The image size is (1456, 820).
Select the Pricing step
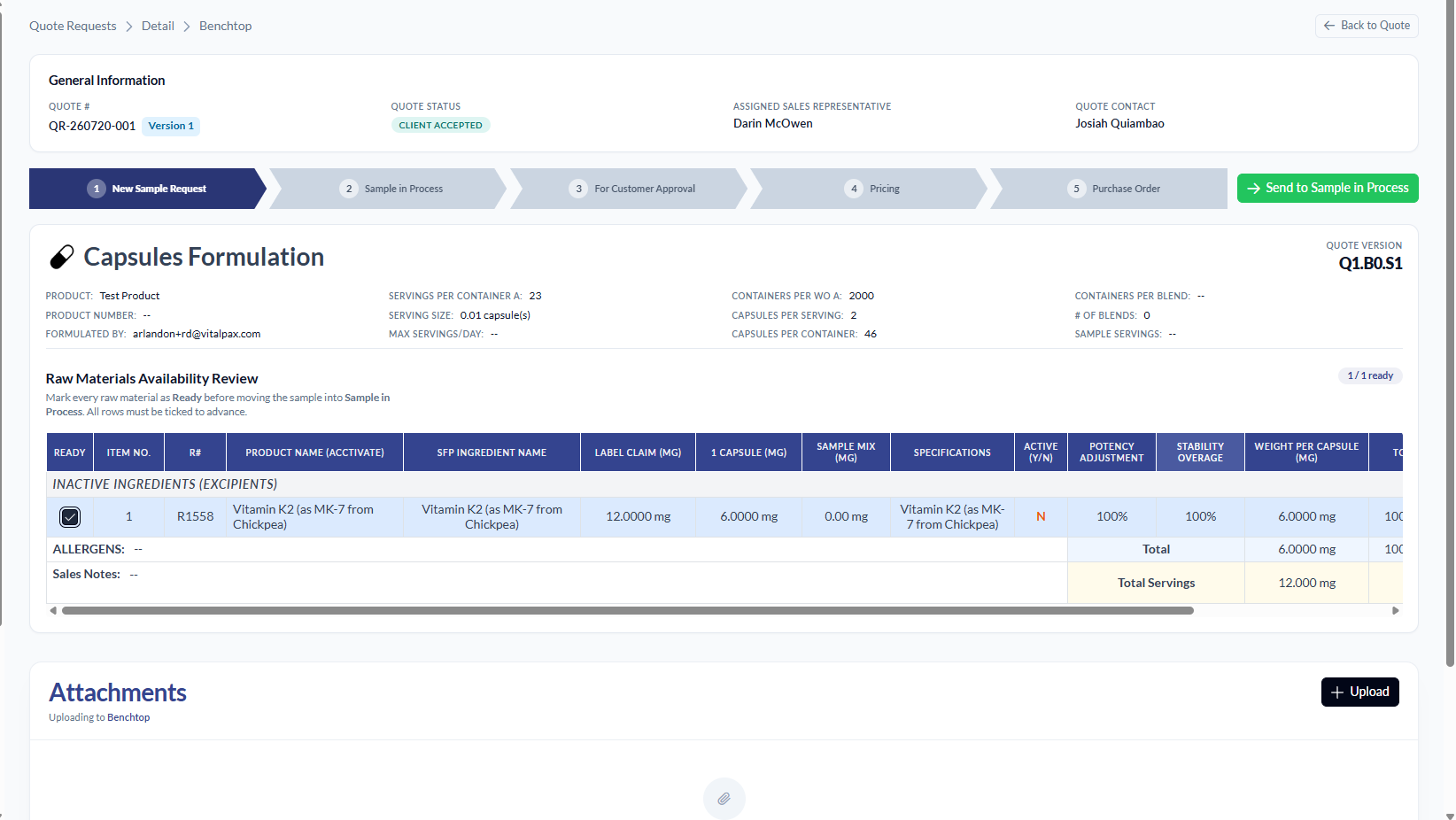871,189
